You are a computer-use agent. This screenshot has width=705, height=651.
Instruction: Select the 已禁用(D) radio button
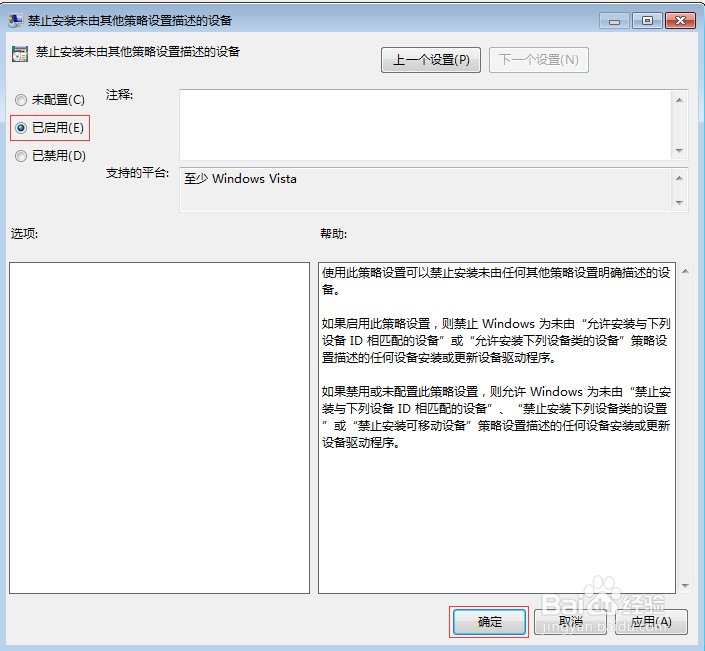coord(21,156)
